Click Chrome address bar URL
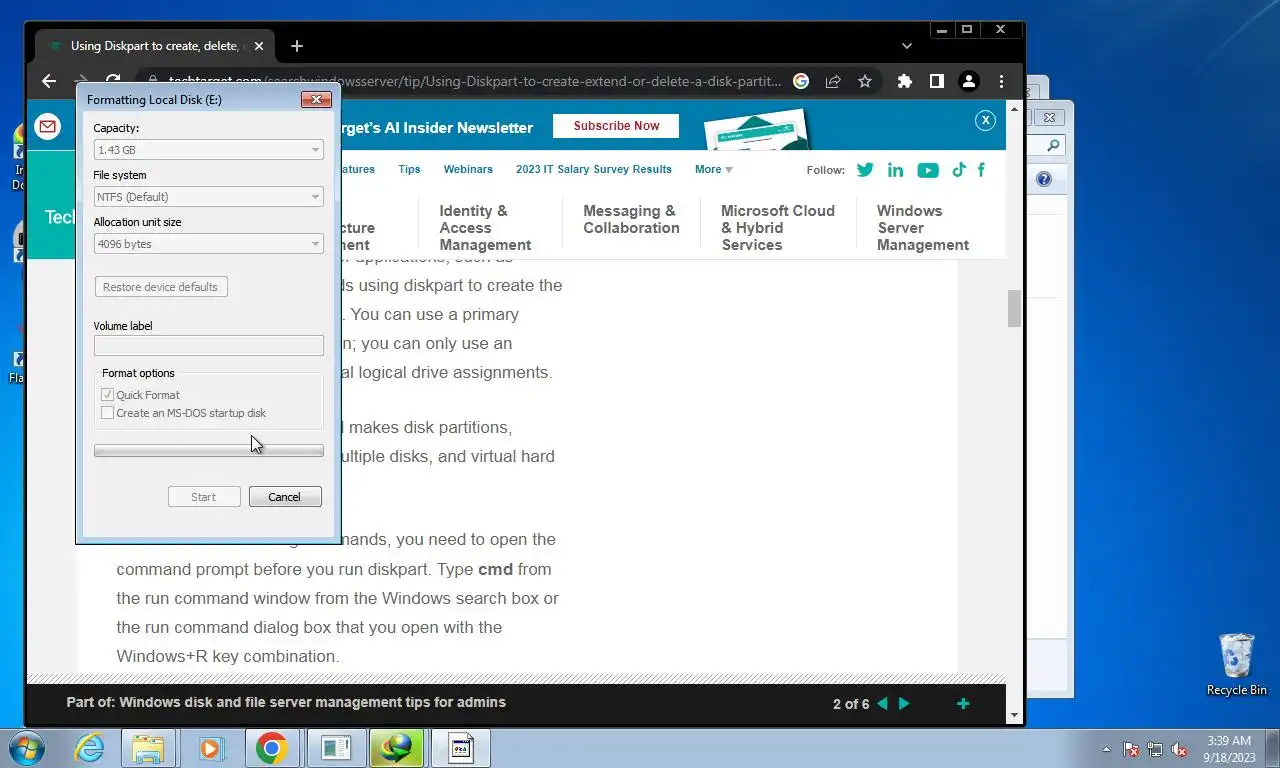This screenshot has height=768, width=1280. [475, 82]
